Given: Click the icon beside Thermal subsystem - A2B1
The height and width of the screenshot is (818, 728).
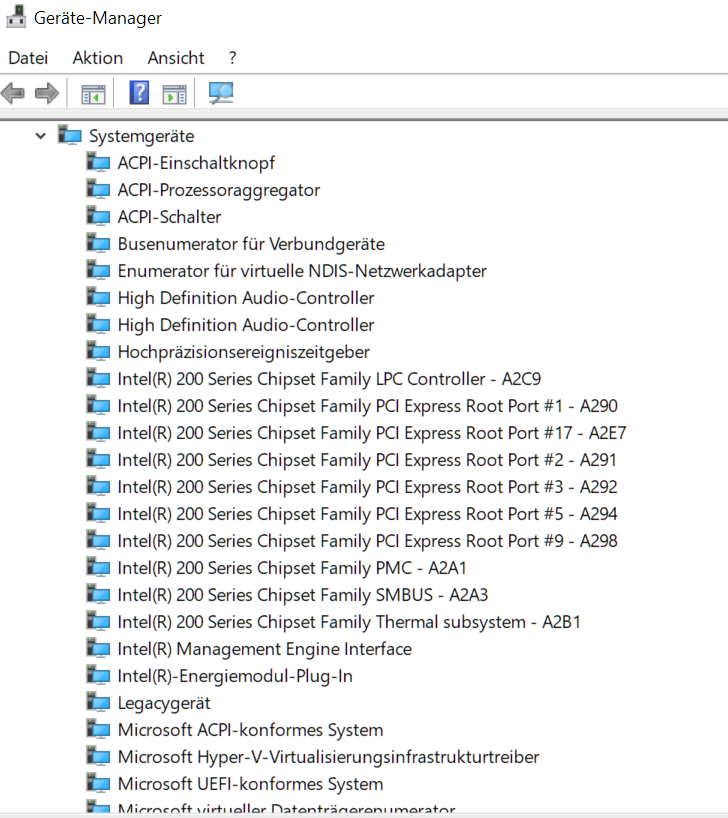Looking at the screenshot, I should point(98,622).
